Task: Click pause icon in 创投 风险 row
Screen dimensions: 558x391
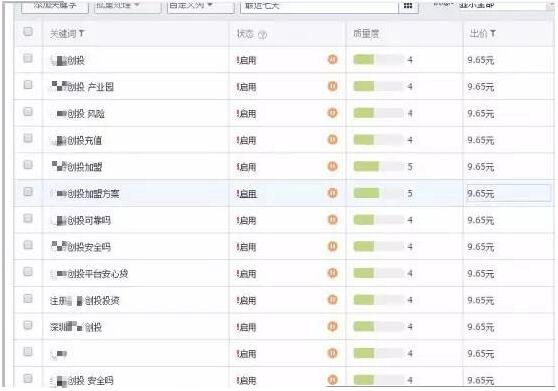Action: click(332, 113)
